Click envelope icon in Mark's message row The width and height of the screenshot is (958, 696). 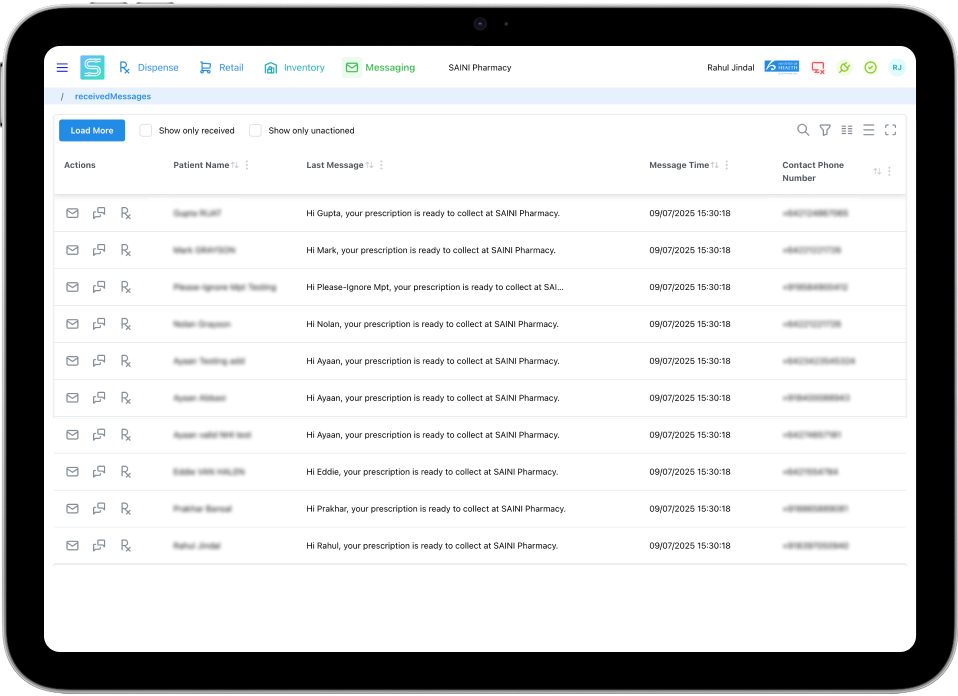tap(72, 250)
